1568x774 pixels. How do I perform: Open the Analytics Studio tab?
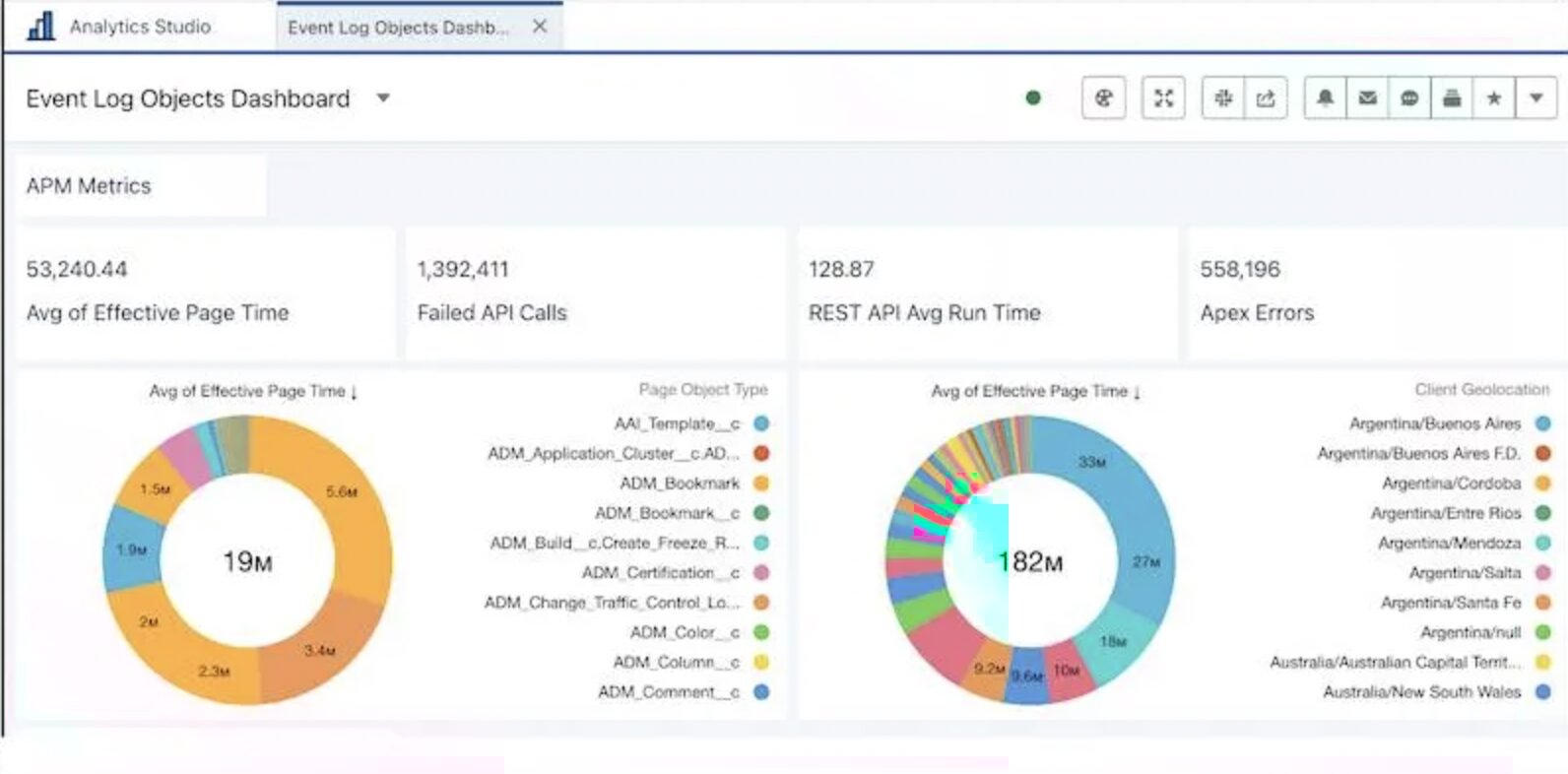[x=139, y=27]
